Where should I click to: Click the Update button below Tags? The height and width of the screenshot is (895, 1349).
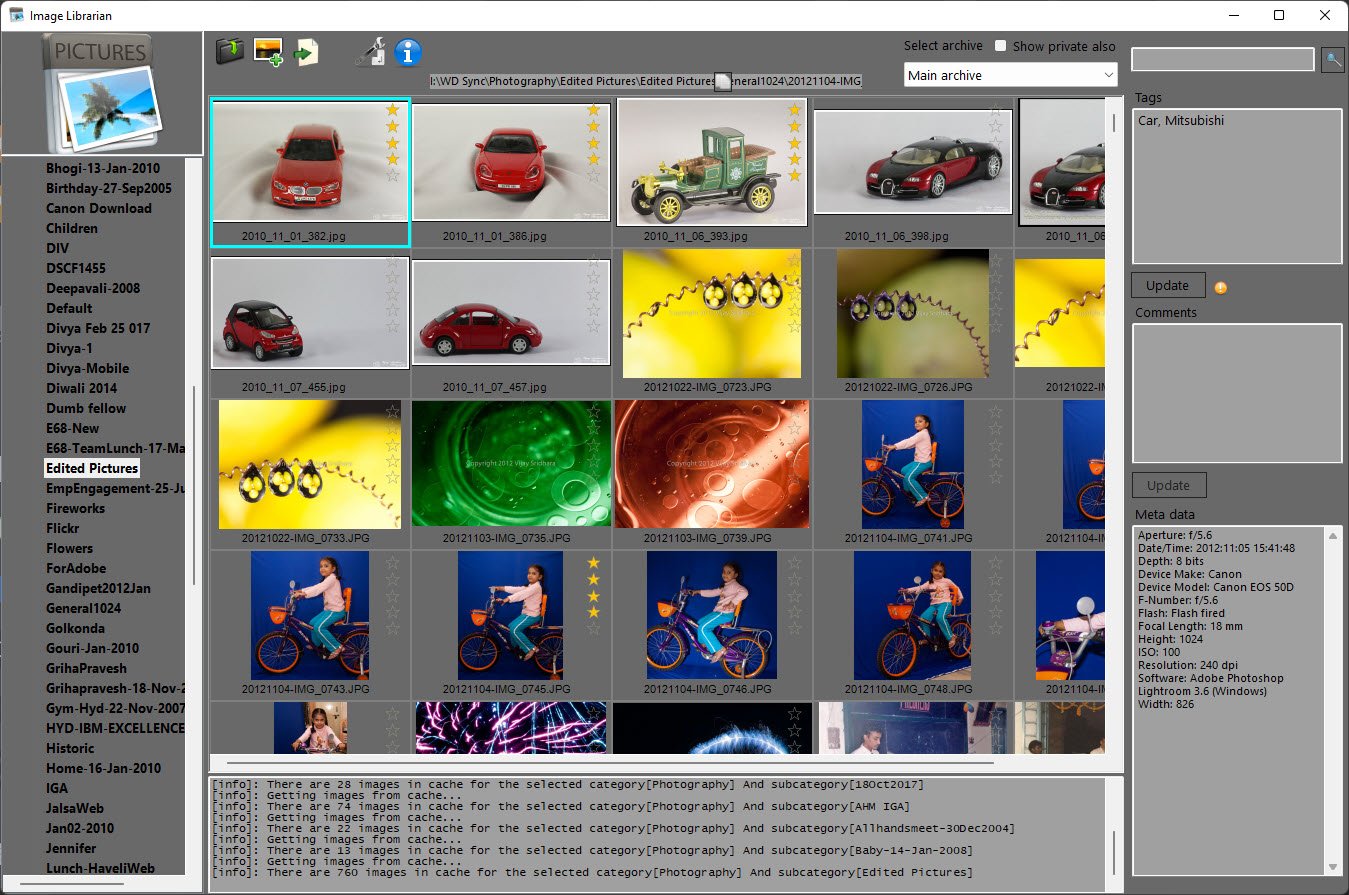[x=1168, y=285]
